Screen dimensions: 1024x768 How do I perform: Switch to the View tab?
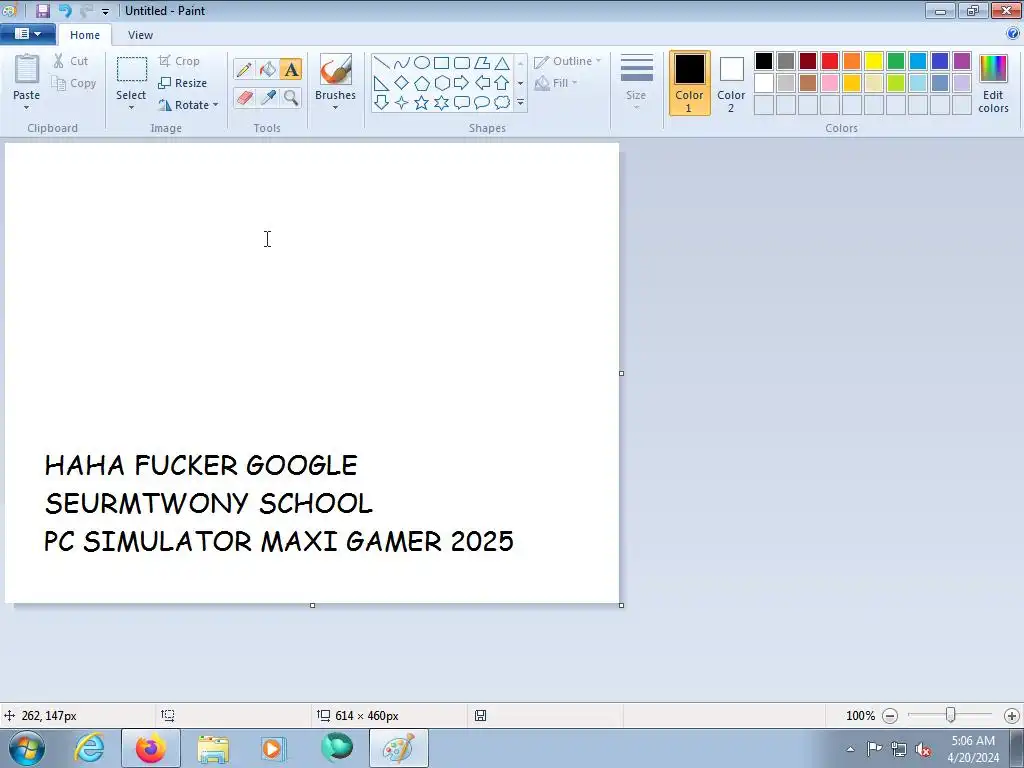point(140,35)
